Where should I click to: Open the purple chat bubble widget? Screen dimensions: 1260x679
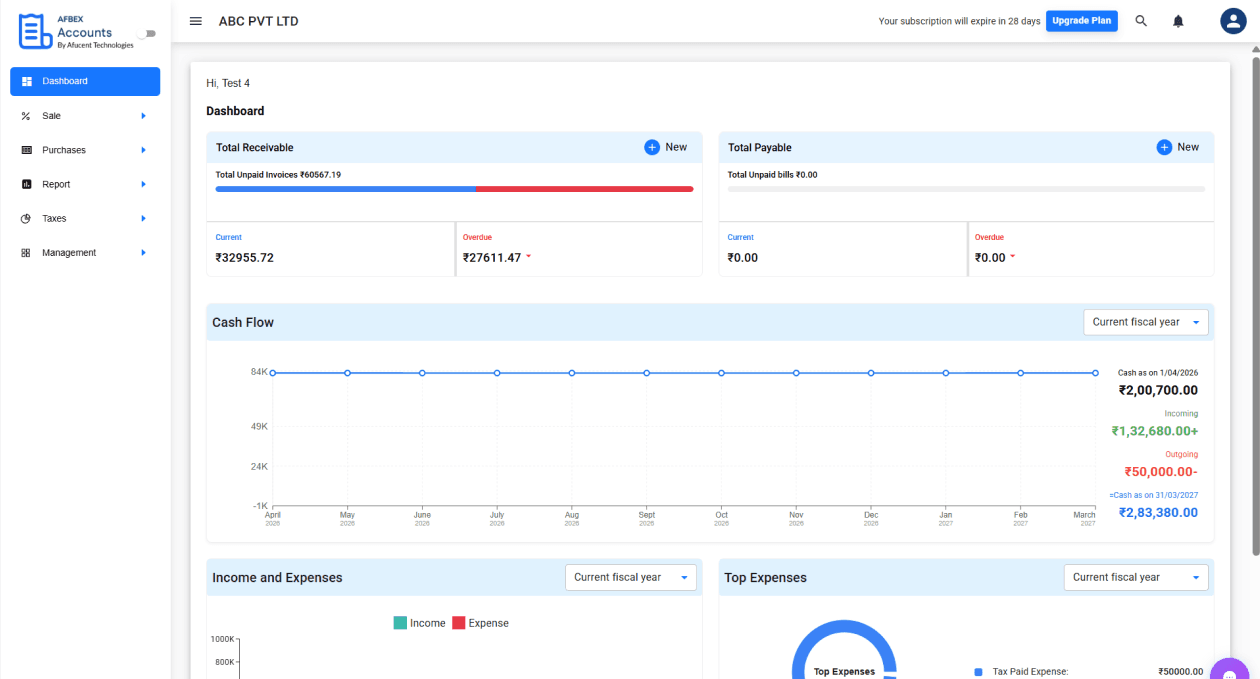click(1232, 668)
